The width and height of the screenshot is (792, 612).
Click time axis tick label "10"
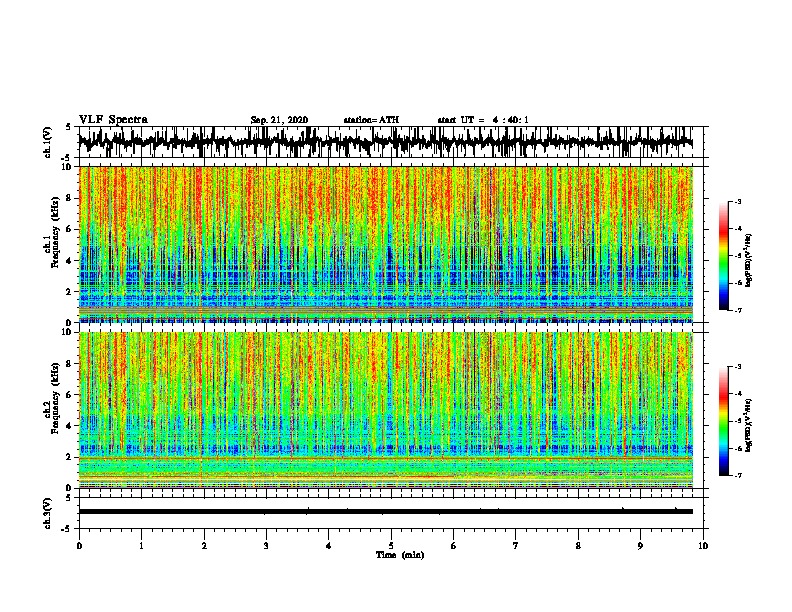(x=703, y=546)
